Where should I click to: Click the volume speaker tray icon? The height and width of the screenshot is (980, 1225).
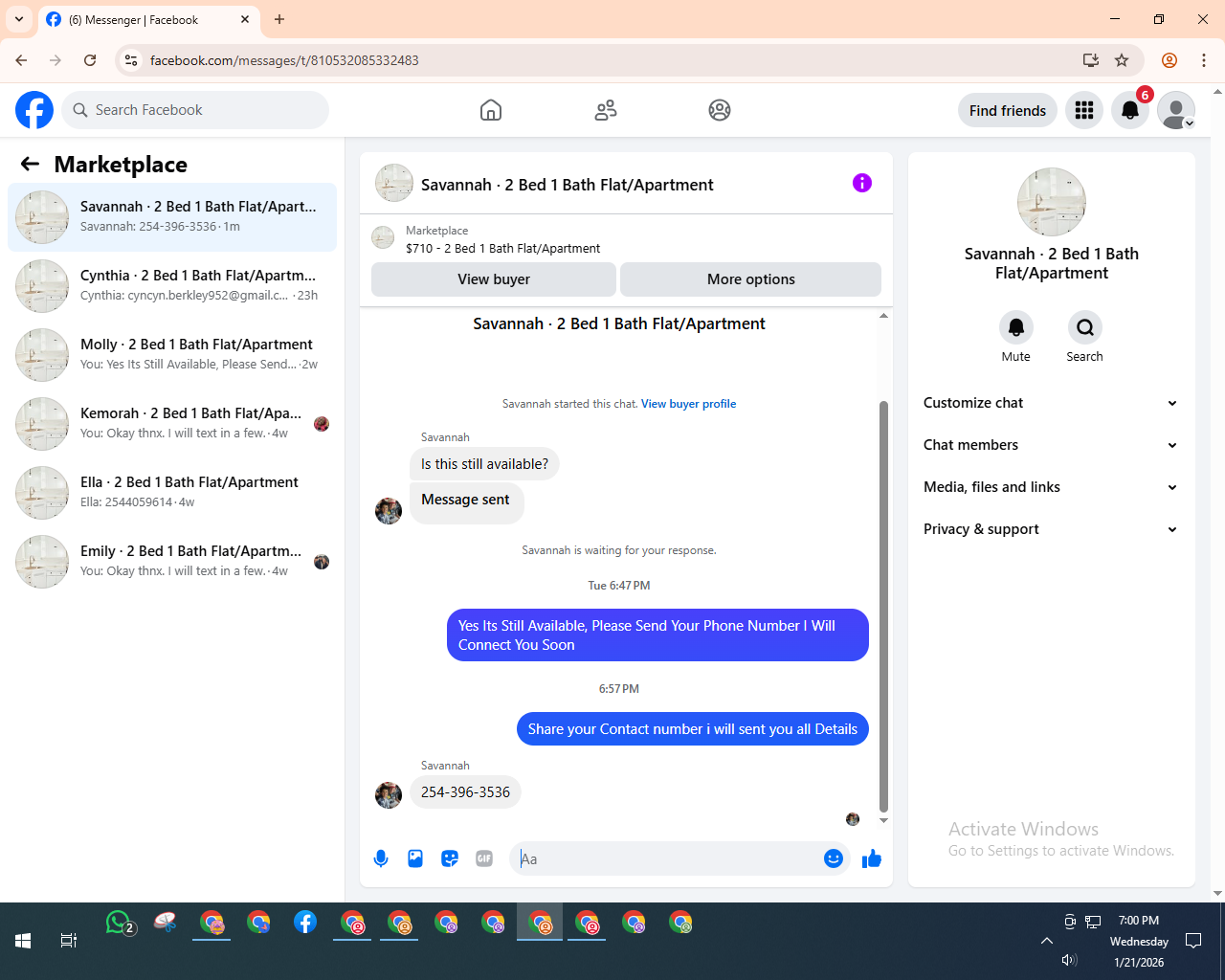tap(1069, 960)
